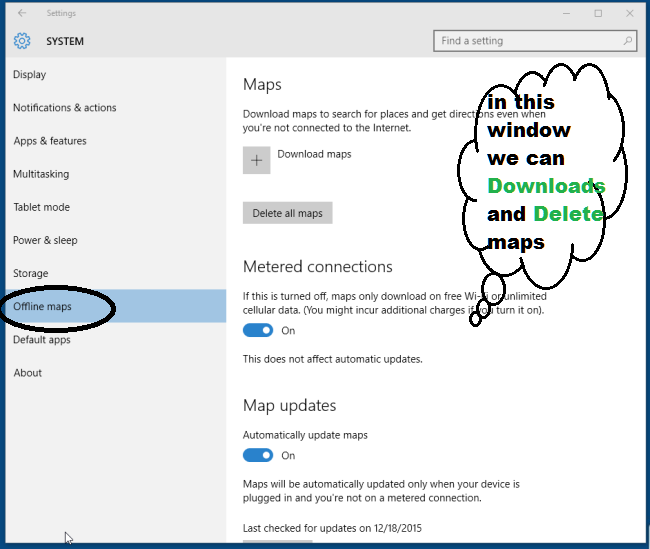The image size is (650, 549).
Task: Click the search magnifier icon
Action: point(628,41)
